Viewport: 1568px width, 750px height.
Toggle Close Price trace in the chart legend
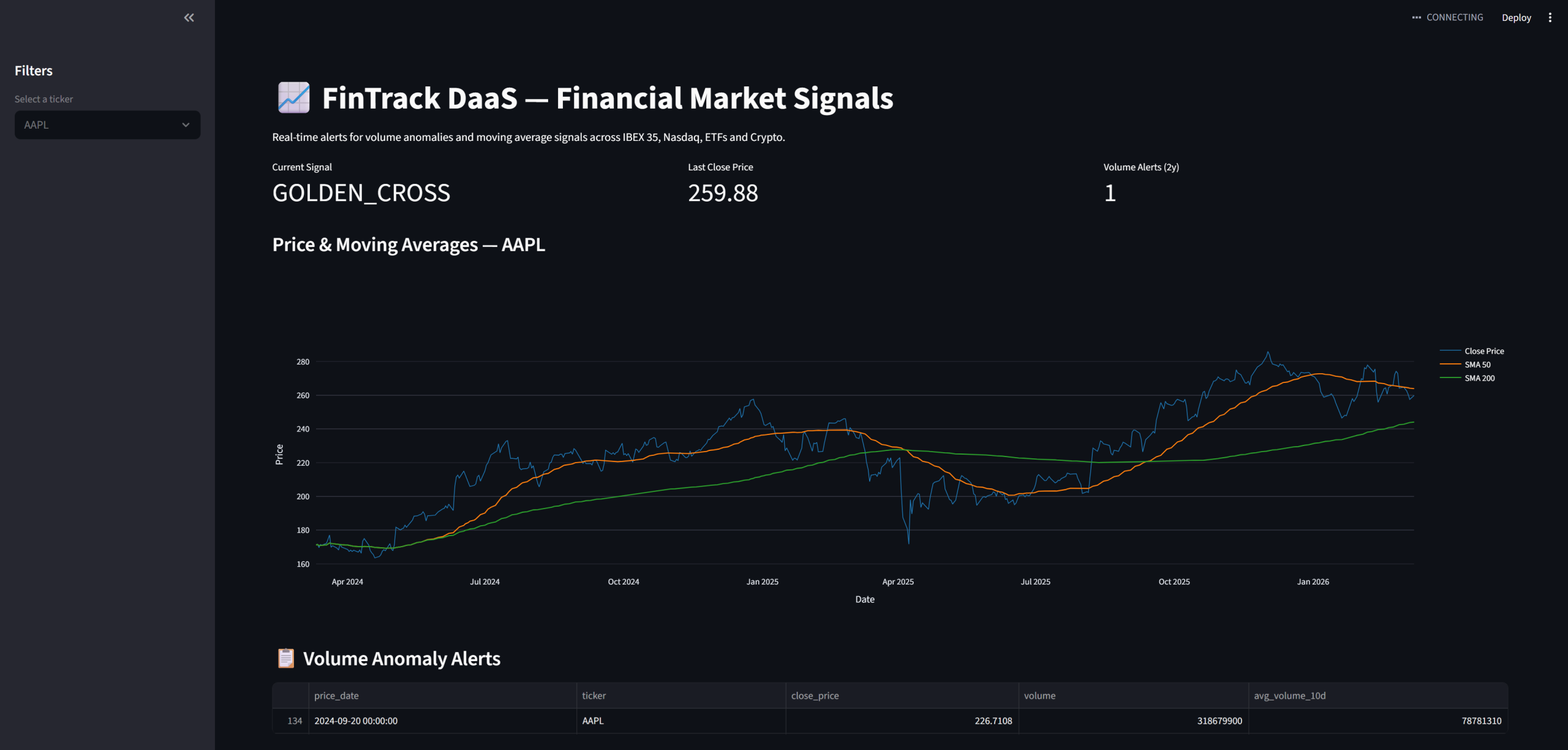(1483, 351)
